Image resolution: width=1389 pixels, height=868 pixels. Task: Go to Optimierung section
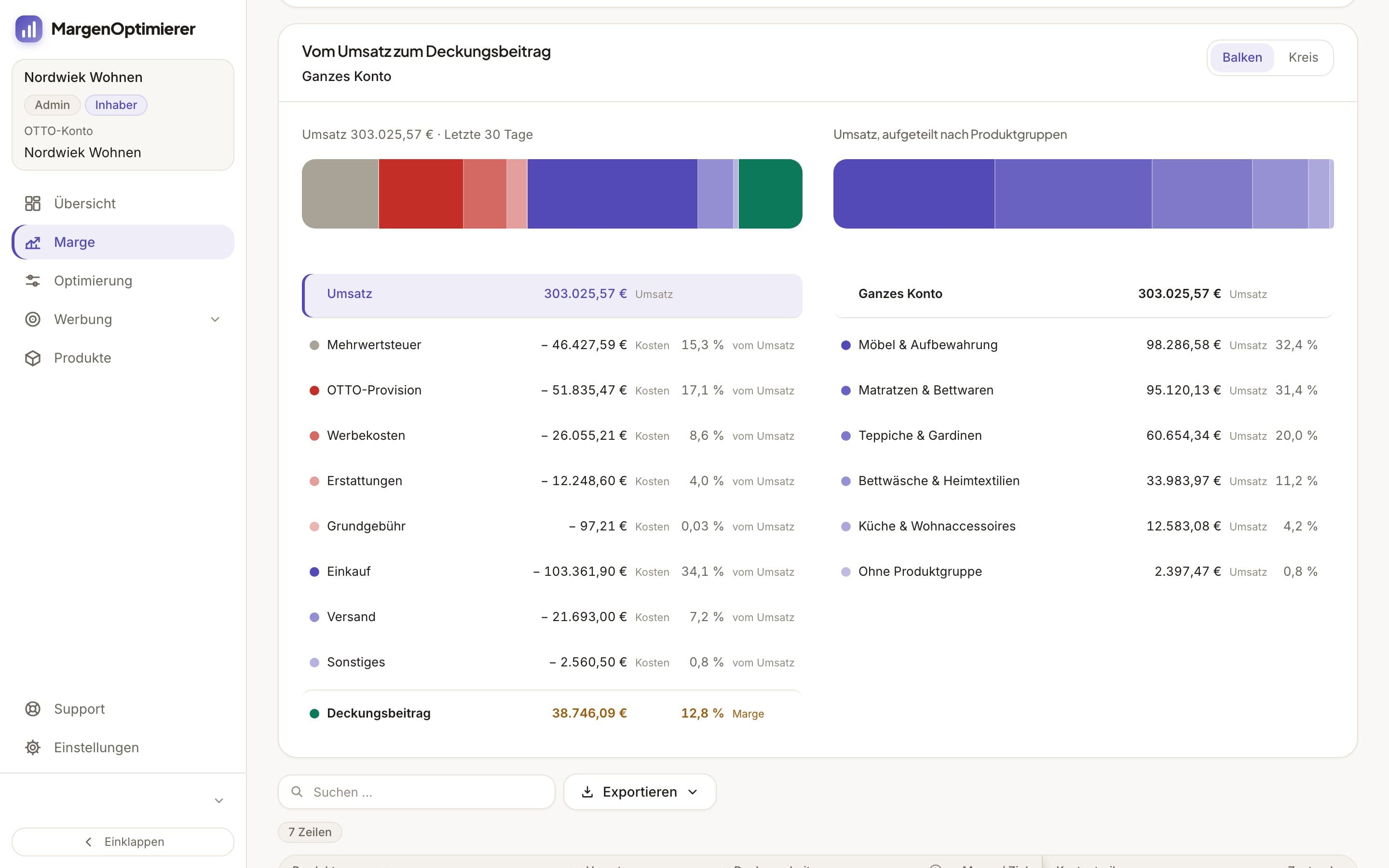pos(123,281)
